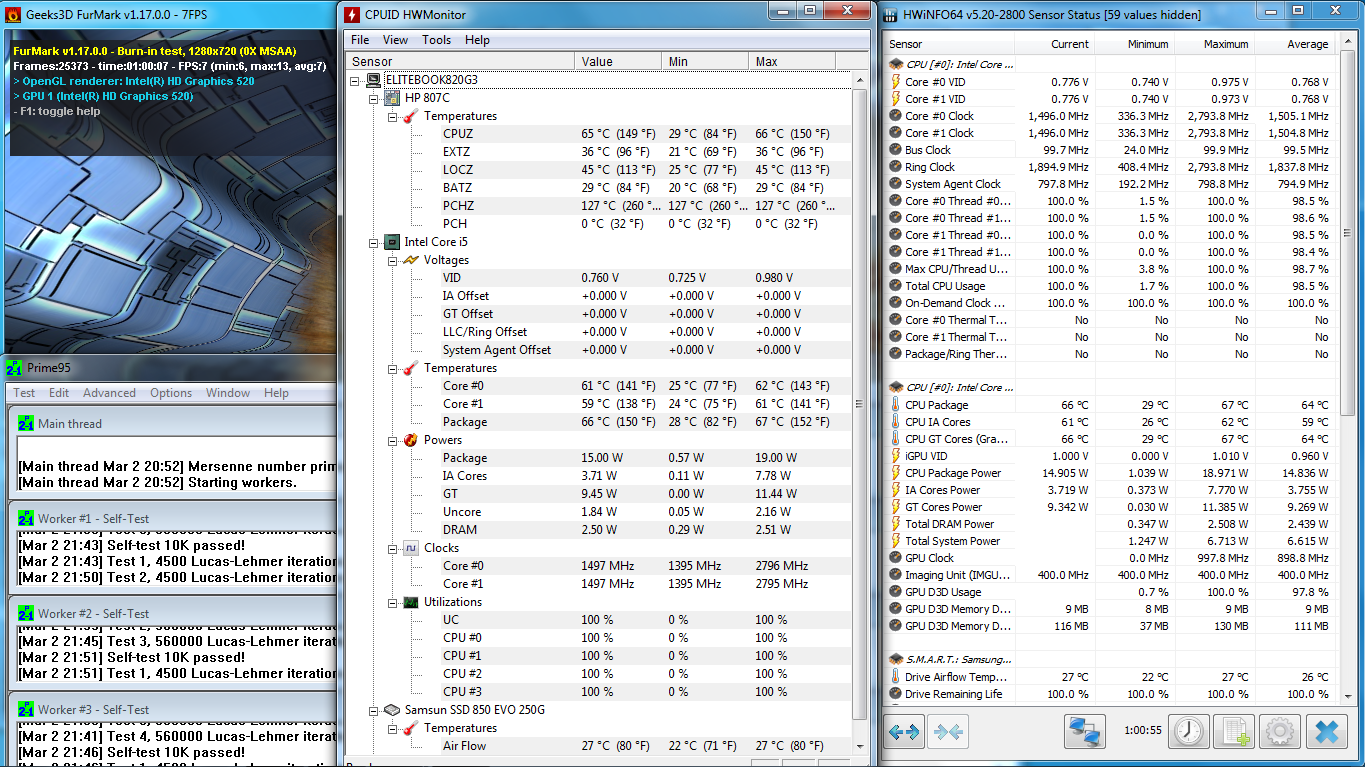
Task: Click the Worker #2 Self-Test window icon
Action: click(26, 614)
